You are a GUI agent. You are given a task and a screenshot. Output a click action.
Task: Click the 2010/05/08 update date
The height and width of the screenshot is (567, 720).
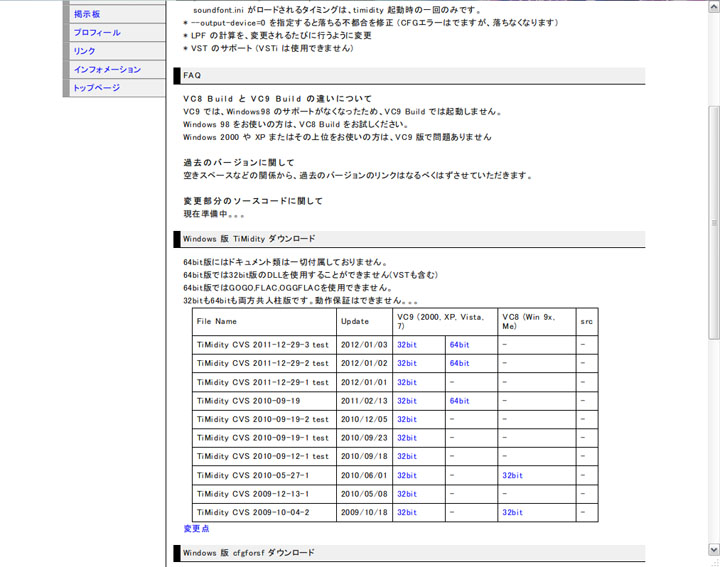coord(364,494)
